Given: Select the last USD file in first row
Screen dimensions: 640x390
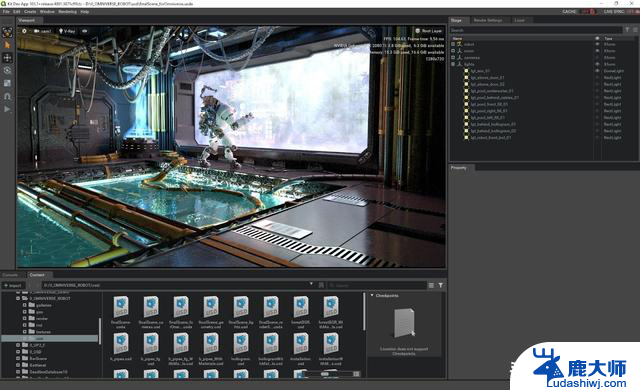Looking at the screenshot, I should [x=331, y=307].
